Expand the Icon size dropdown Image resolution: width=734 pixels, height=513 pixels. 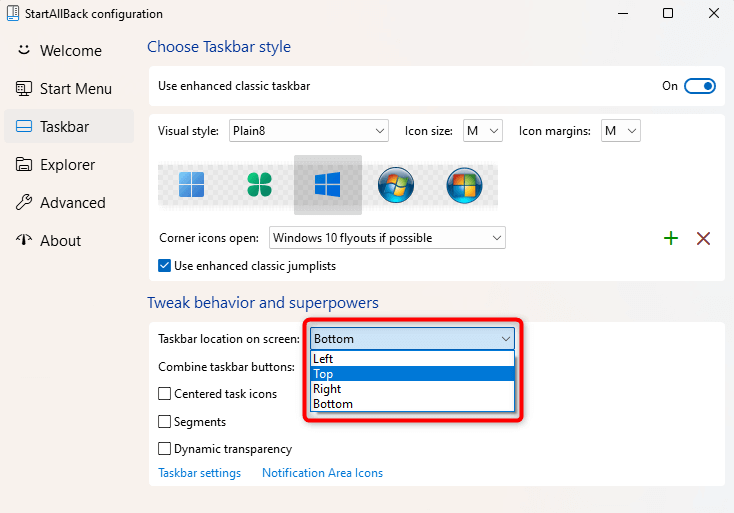483,131
